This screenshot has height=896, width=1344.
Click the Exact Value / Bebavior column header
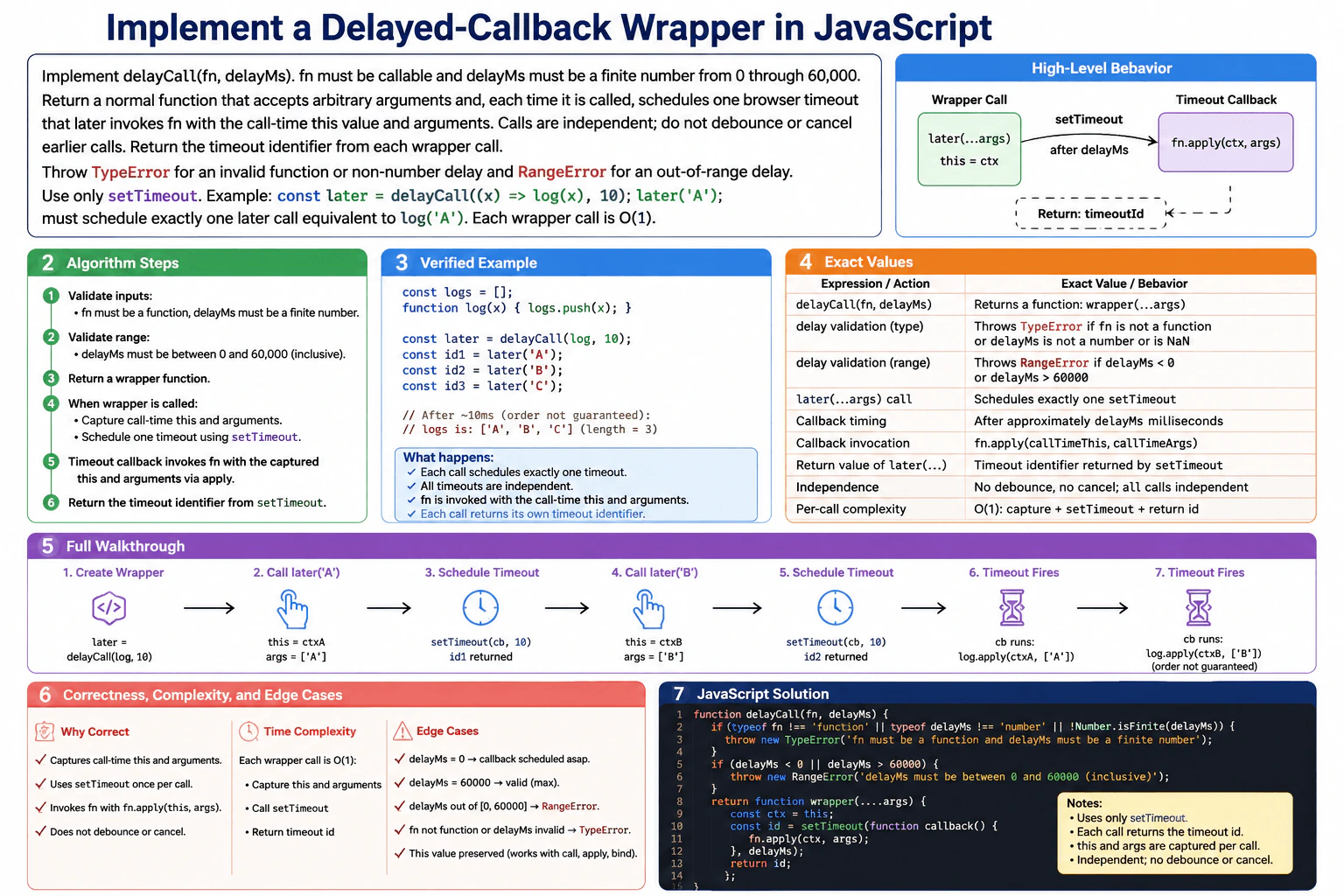[x=1124, y=283]
